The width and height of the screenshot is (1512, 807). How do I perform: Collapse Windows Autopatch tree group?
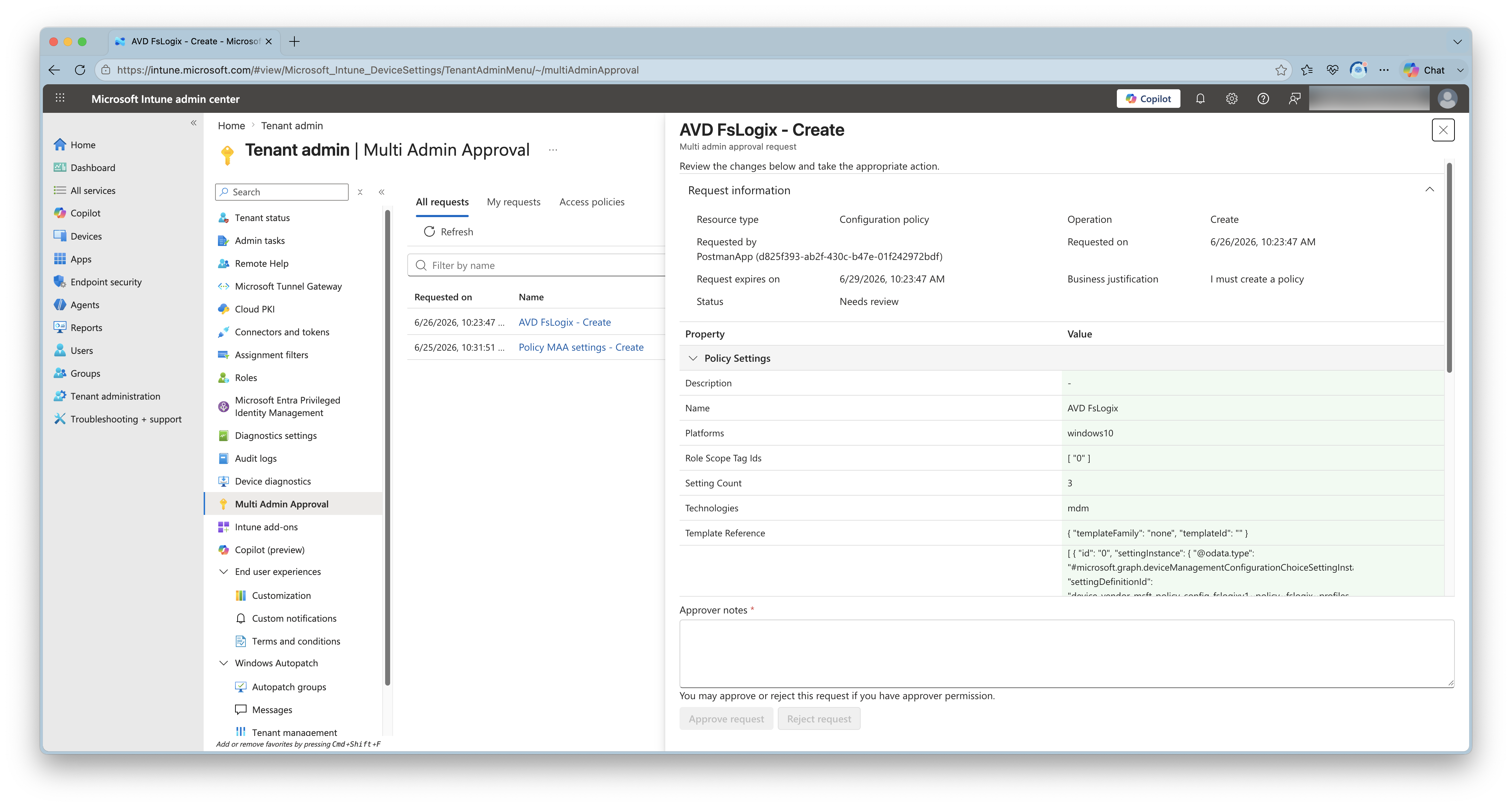coord(224,663)
